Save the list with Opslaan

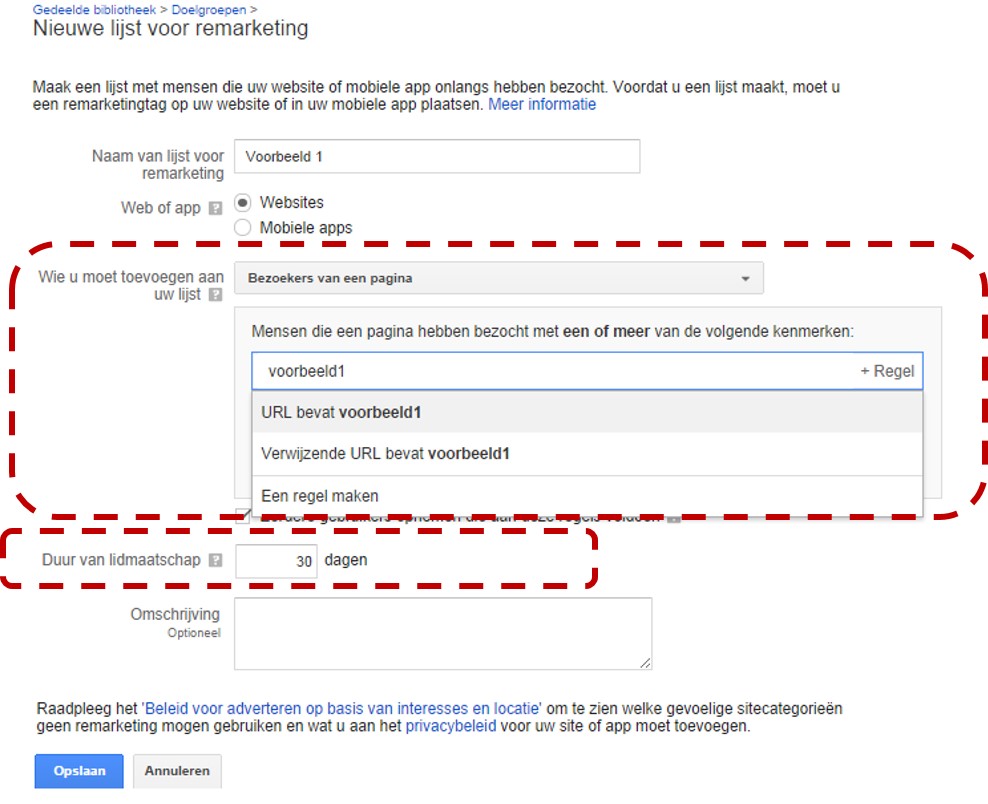pyautogui.click(x=78, y=771)
